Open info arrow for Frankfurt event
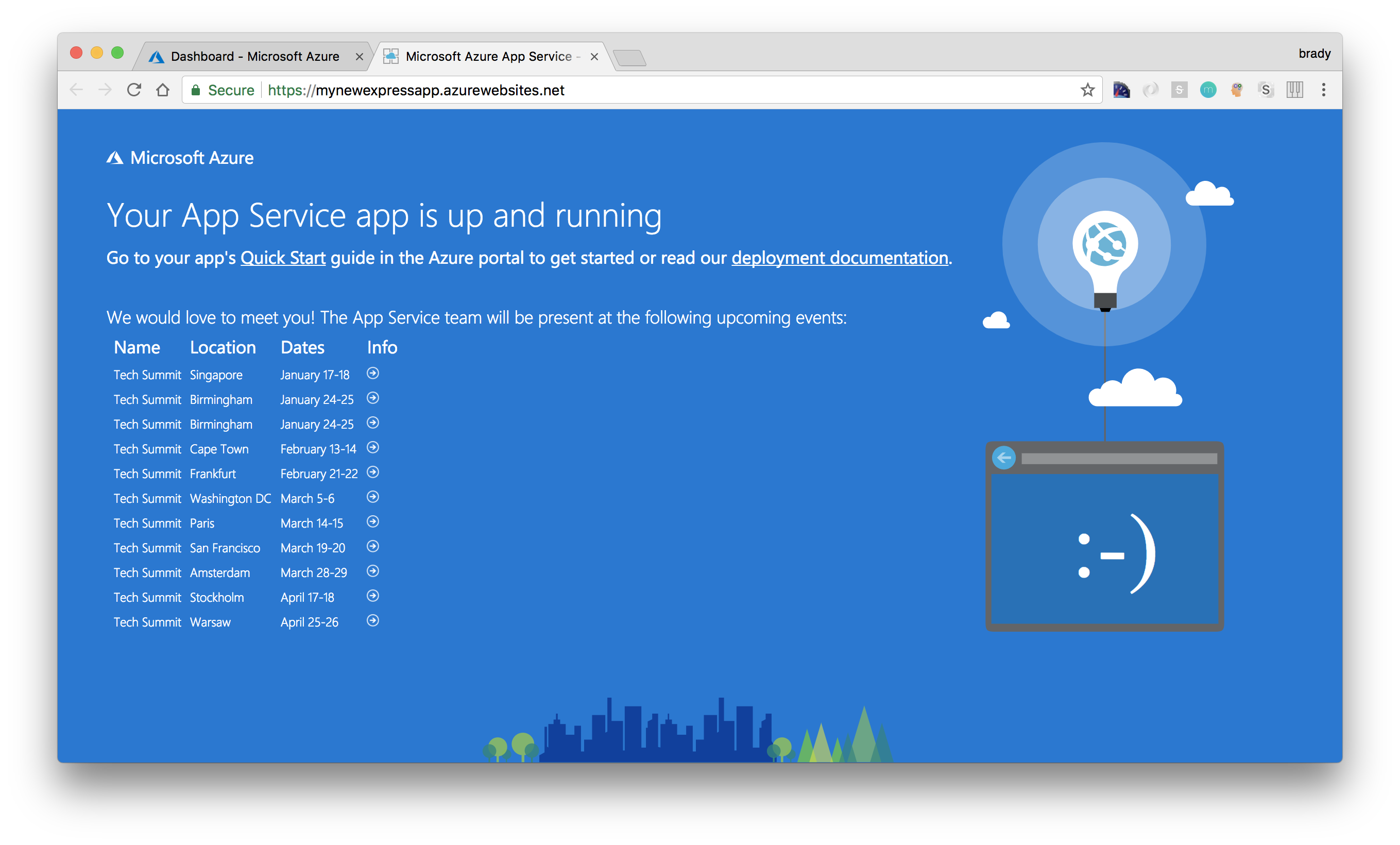The height and width of the screenshot is (845, 1400). click(373, 472)
